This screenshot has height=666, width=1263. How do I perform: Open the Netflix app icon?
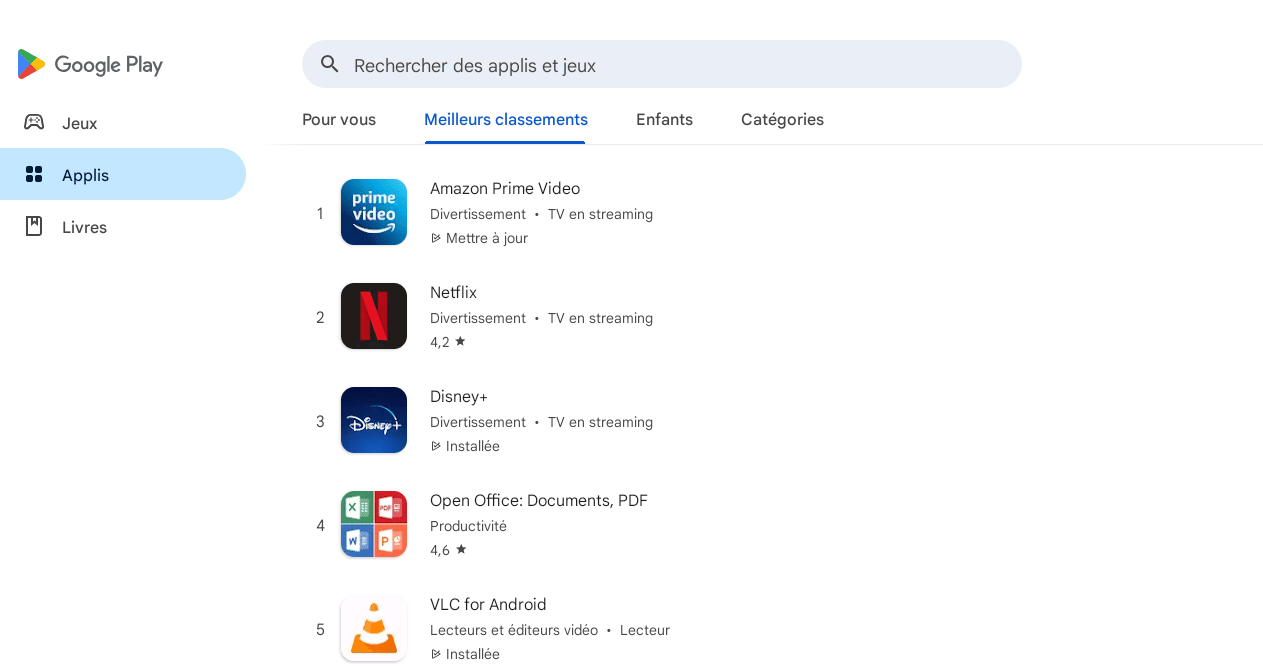[374, 316]
